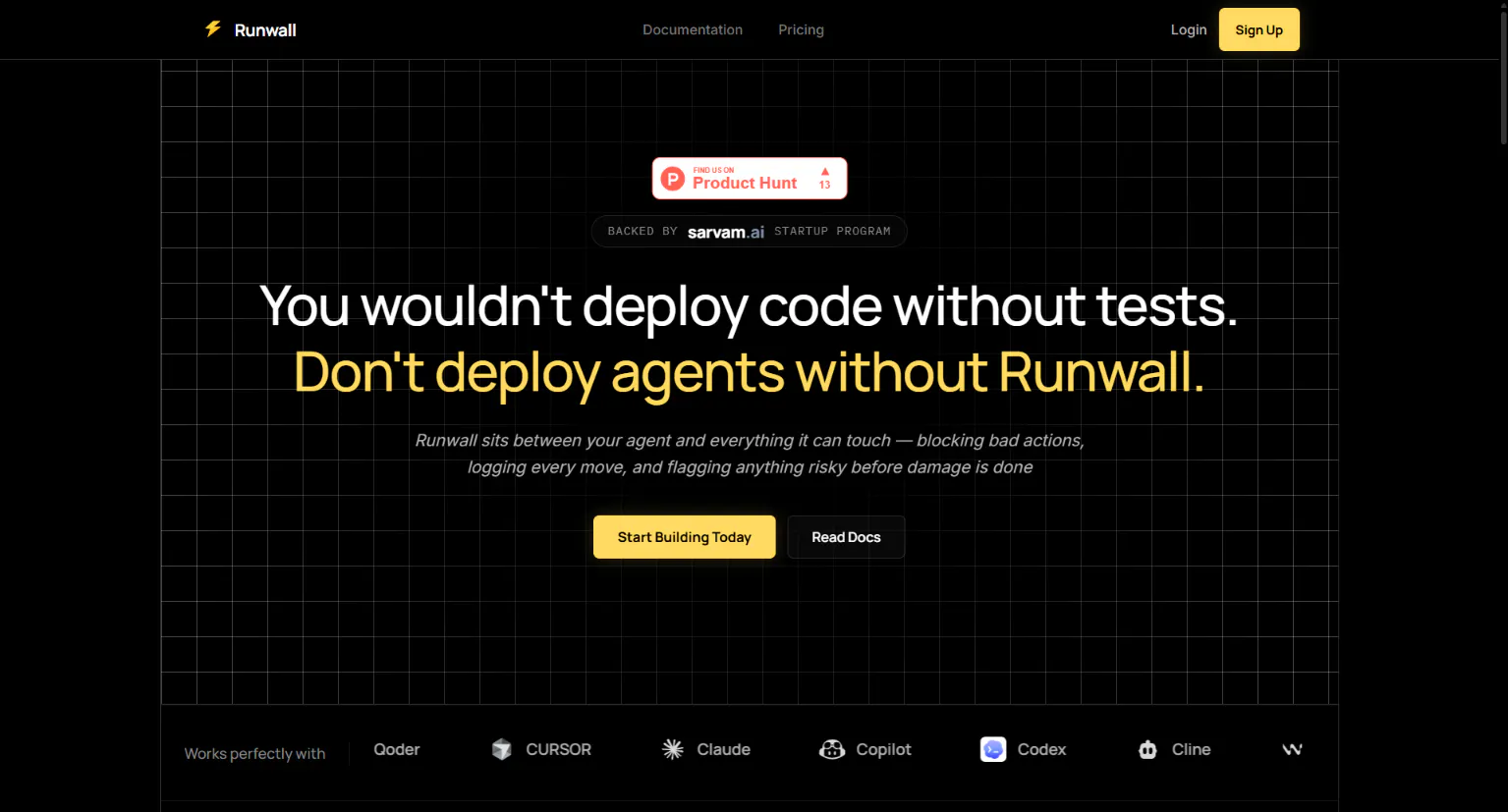Click the Product Hunt circular P logo
The height and width of the screenshot is (812, 1508).
click(x=673, y=179)
